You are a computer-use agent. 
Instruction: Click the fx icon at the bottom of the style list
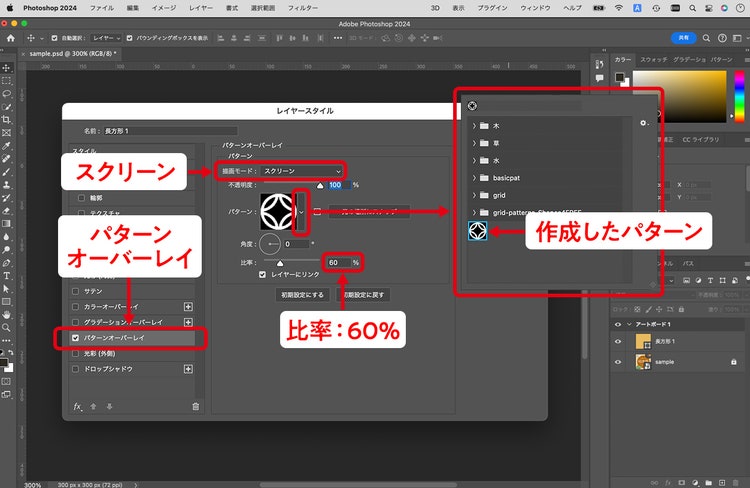pos(77,406)
